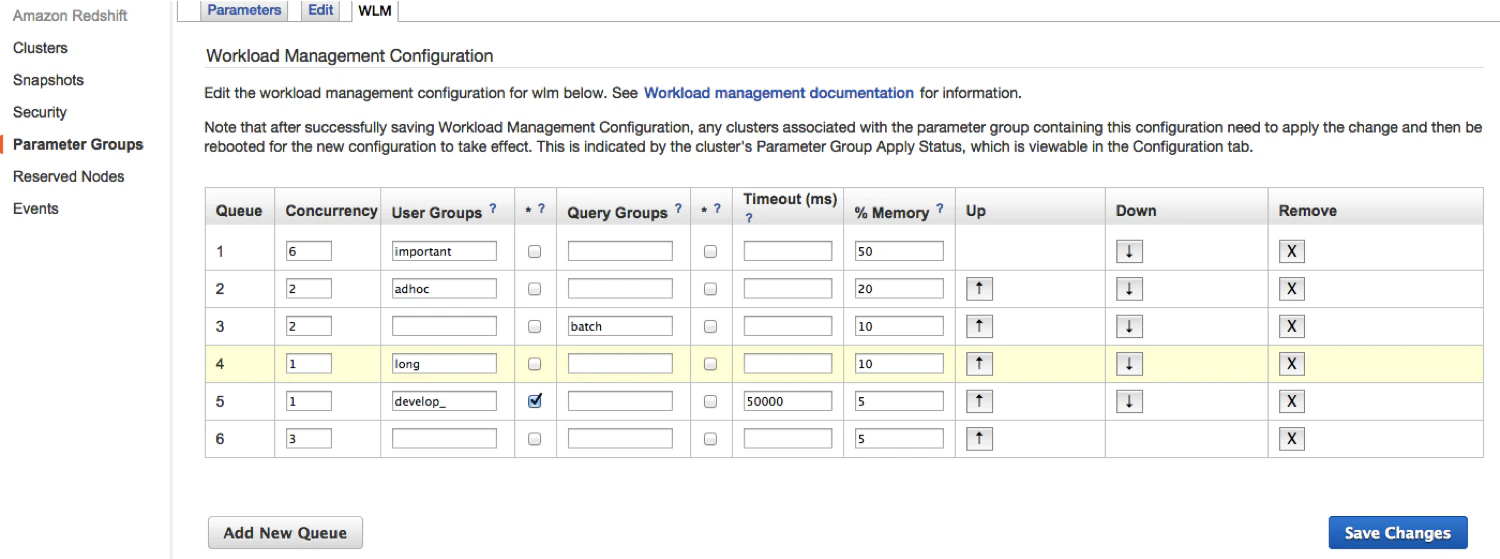Select the WLM tab
Image resolution: width=1500 pixels, height=559 pixels.
tap(375, 11)
